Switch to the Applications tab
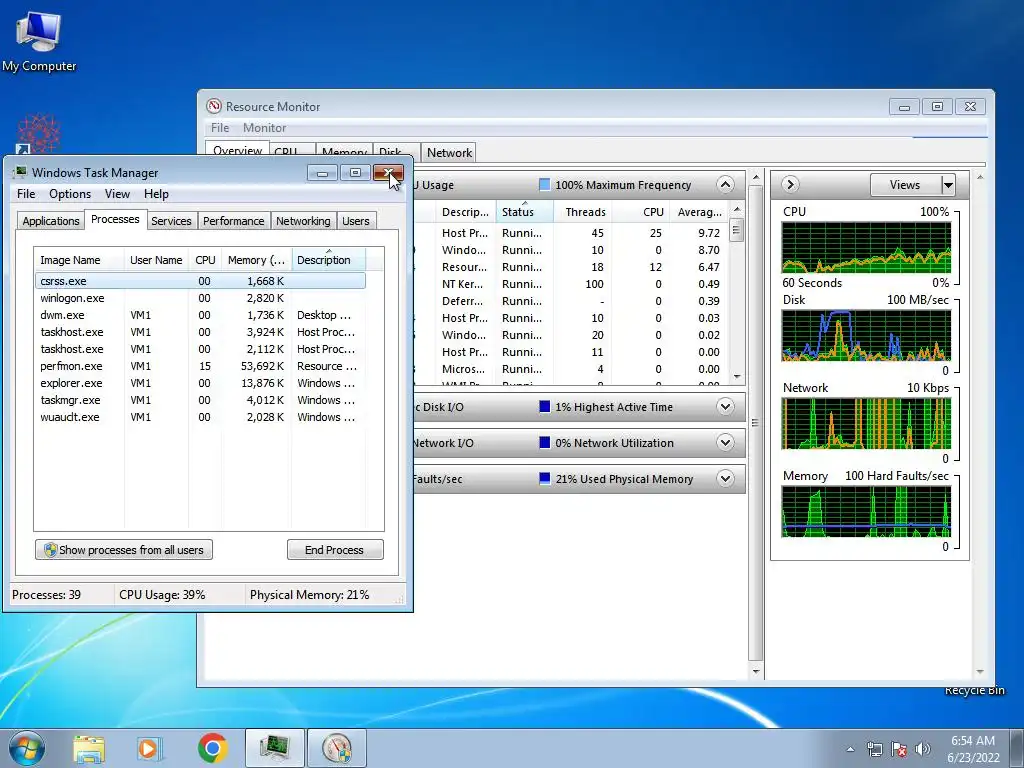This screenshot has width=1024, height=768. [x=51, y=221]
